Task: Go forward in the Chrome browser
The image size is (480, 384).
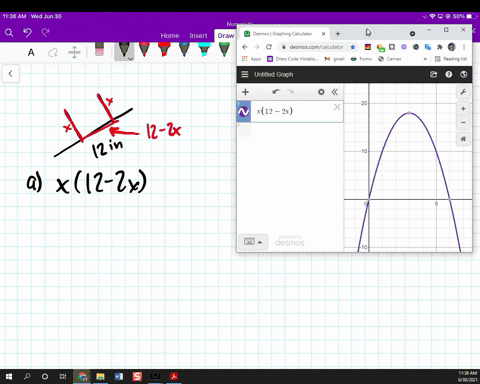Action: pyautogui.click(x=257, y=47)
